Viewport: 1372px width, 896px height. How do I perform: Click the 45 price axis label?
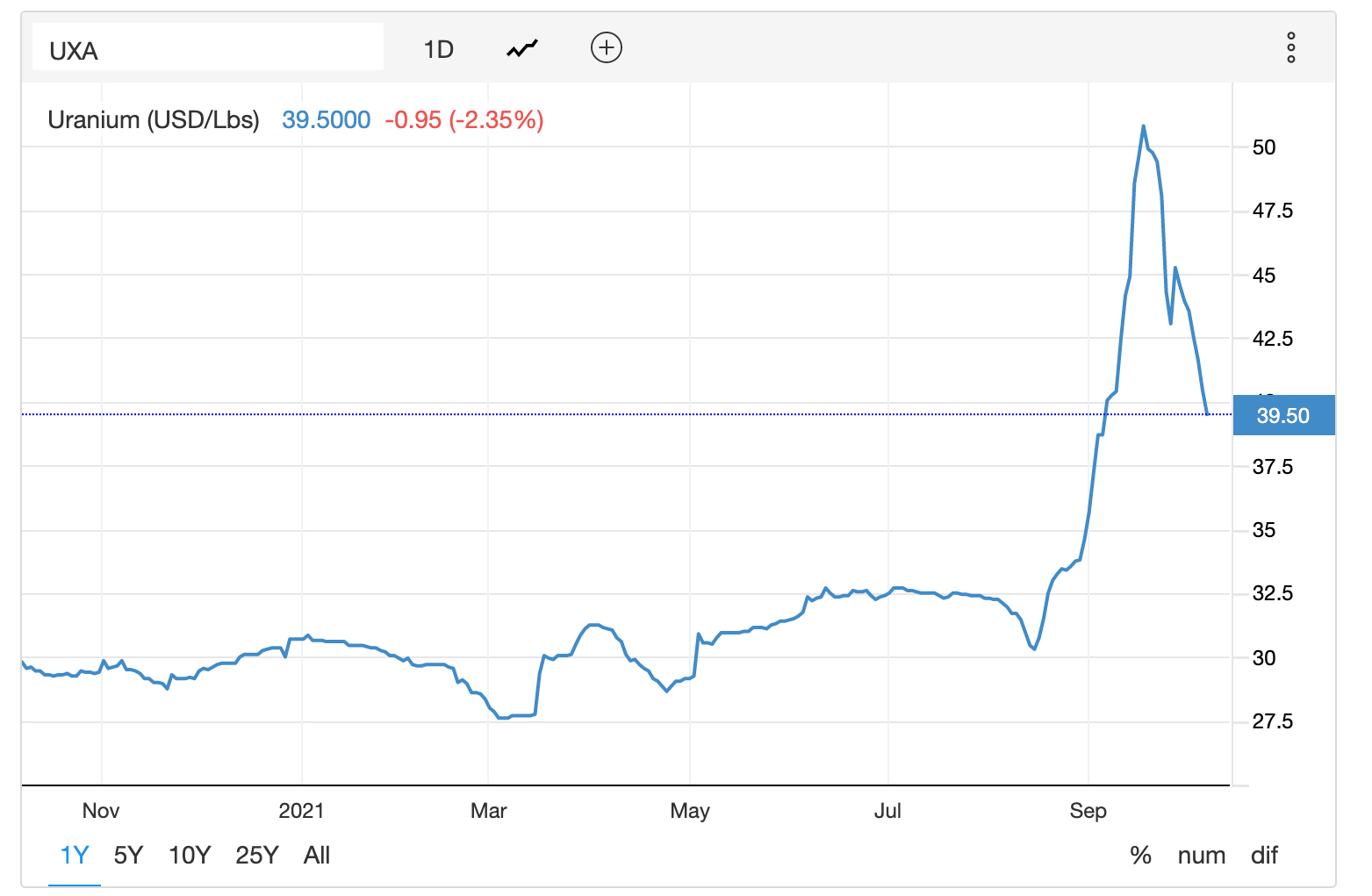click(x=1264, y=275)
